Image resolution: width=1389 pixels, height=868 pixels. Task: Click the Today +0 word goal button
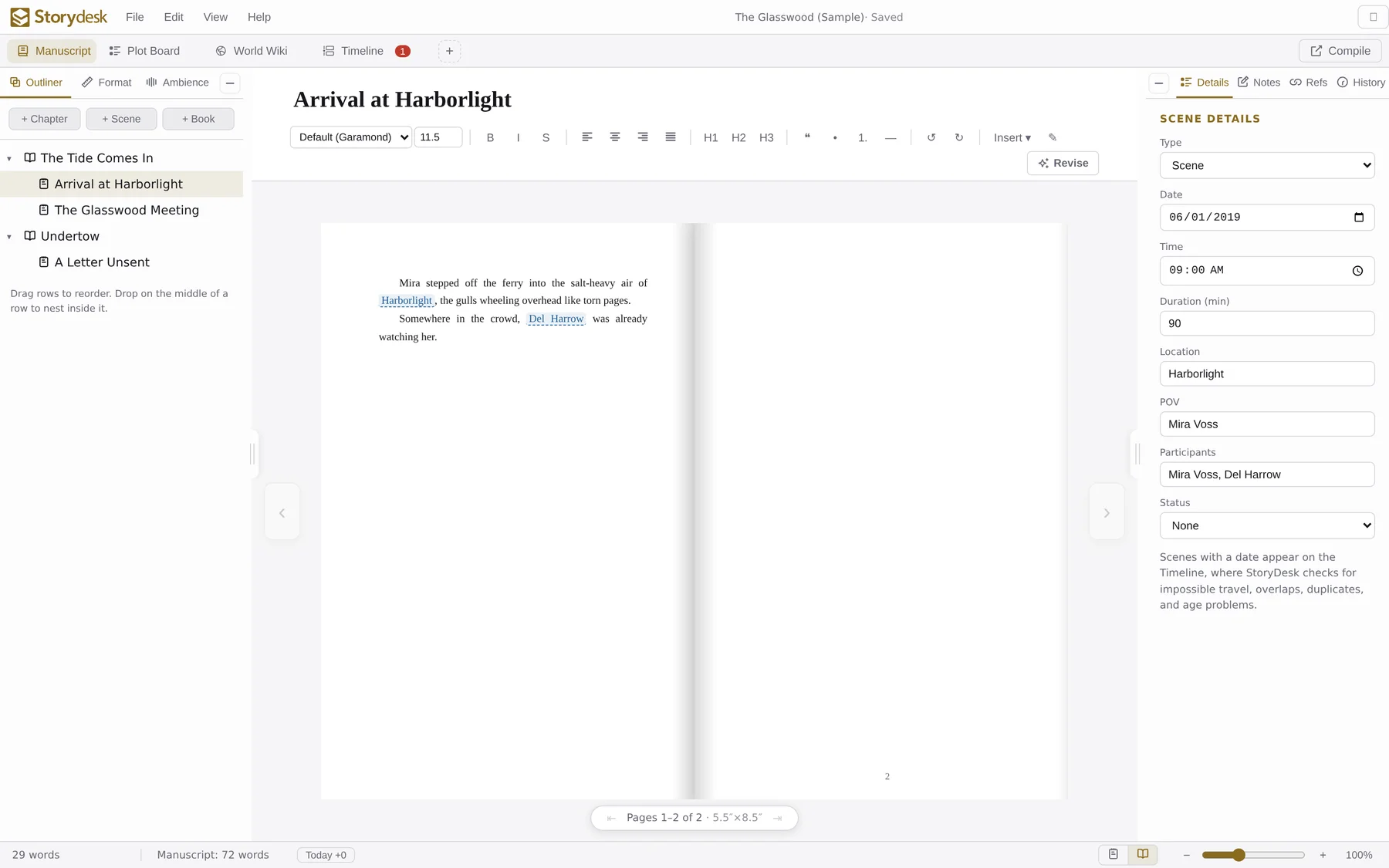pos(326,855)
